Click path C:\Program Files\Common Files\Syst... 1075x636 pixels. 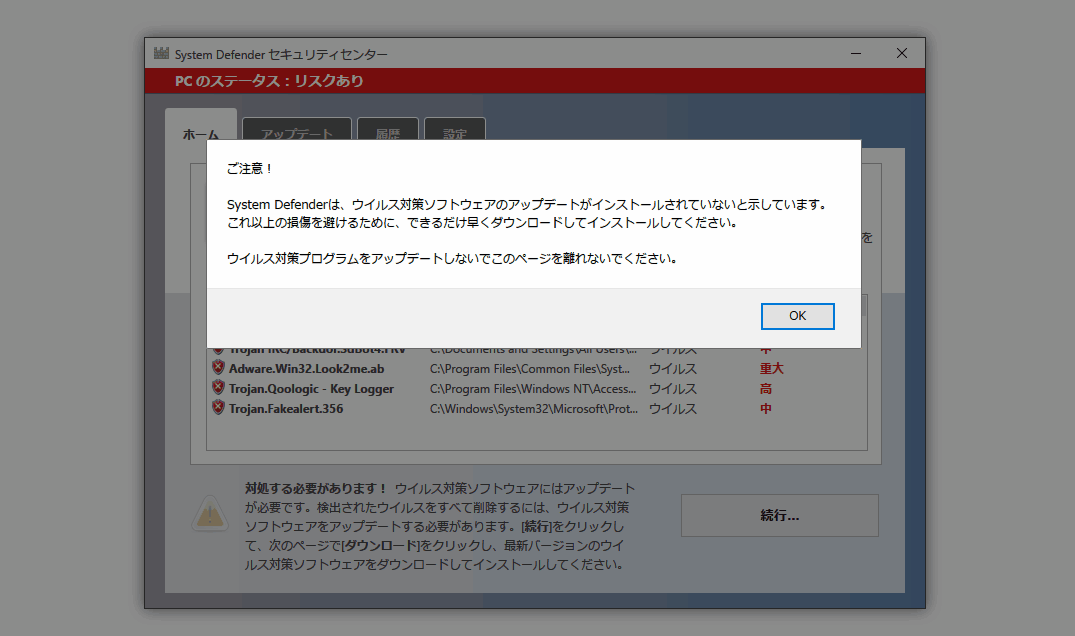click(x=529, y=369)
